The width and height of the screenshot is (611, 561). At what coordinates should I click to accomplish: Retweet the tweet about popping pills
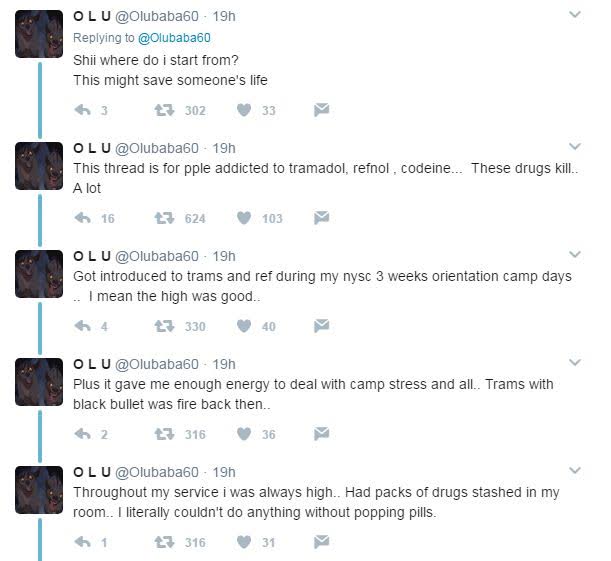tap(161, 542)
